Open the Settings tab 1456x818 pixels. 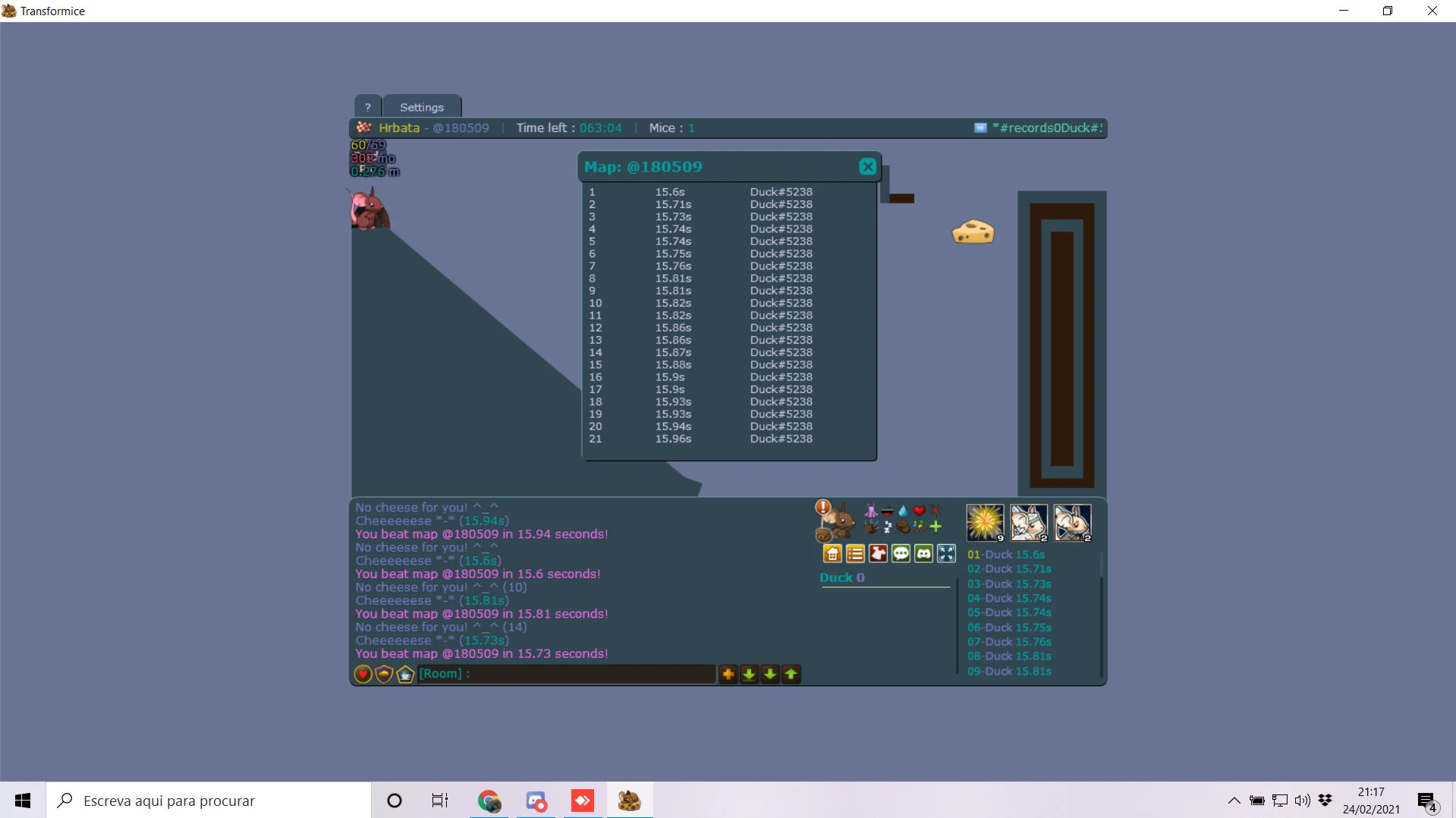pos(422,107)
